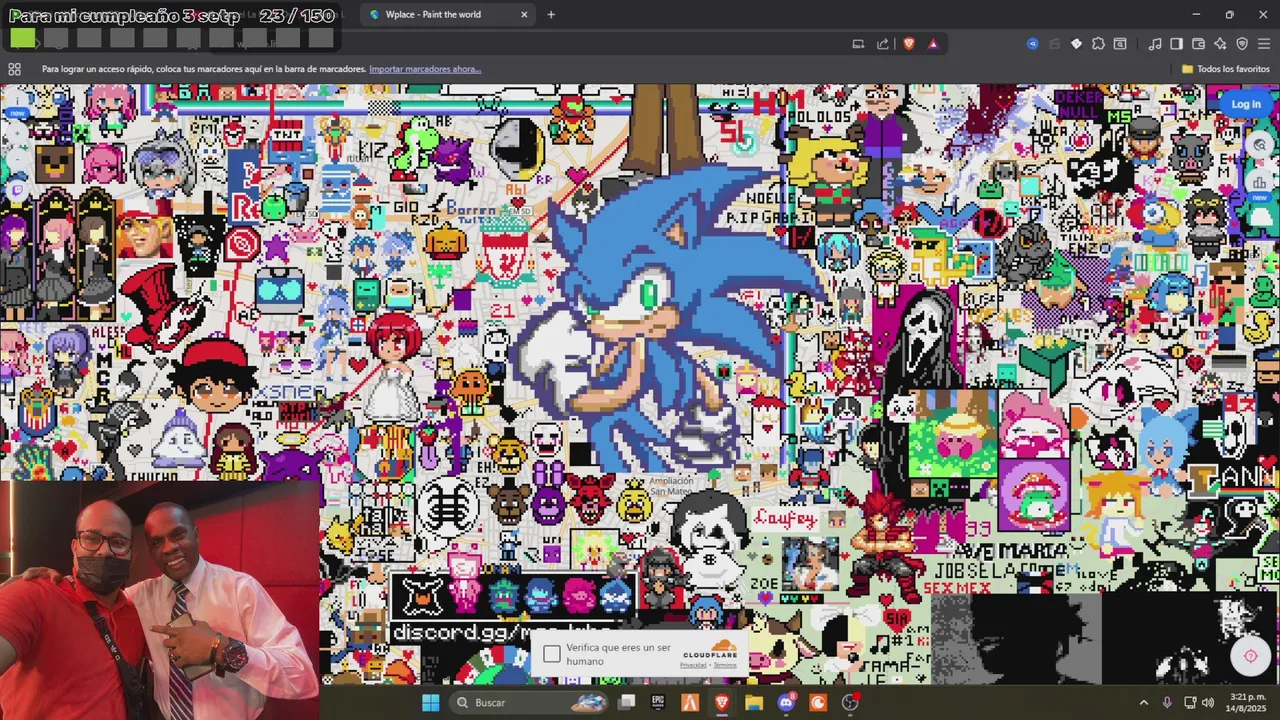The image size is (1280, 720).
Task: Click the install app icon in address bar
Action: point(858,44)
